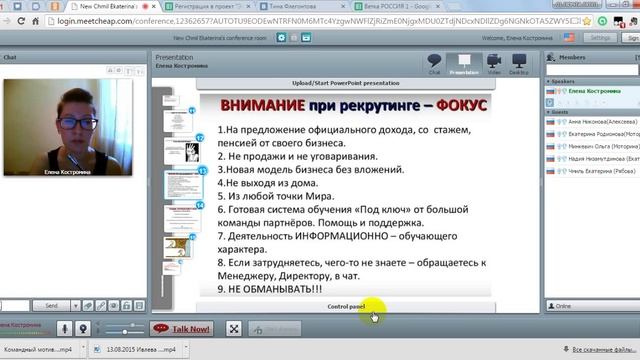This screenshot has height=360, width=640.
Task: Select guest Минкевич Ольга
Action: coord(603,146)
